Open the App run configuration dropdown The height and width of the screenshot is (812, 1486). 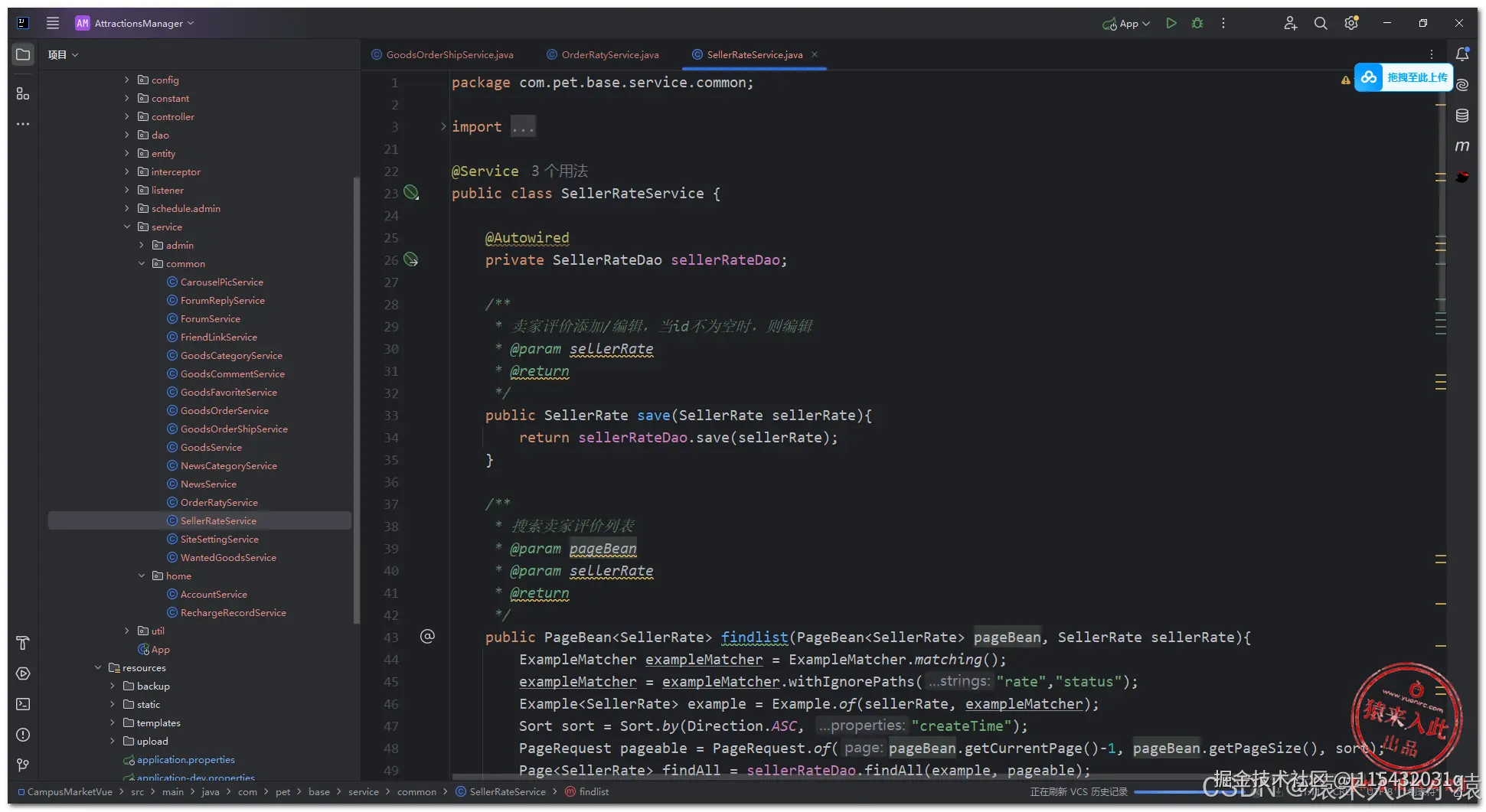[x=1126, y=24]
